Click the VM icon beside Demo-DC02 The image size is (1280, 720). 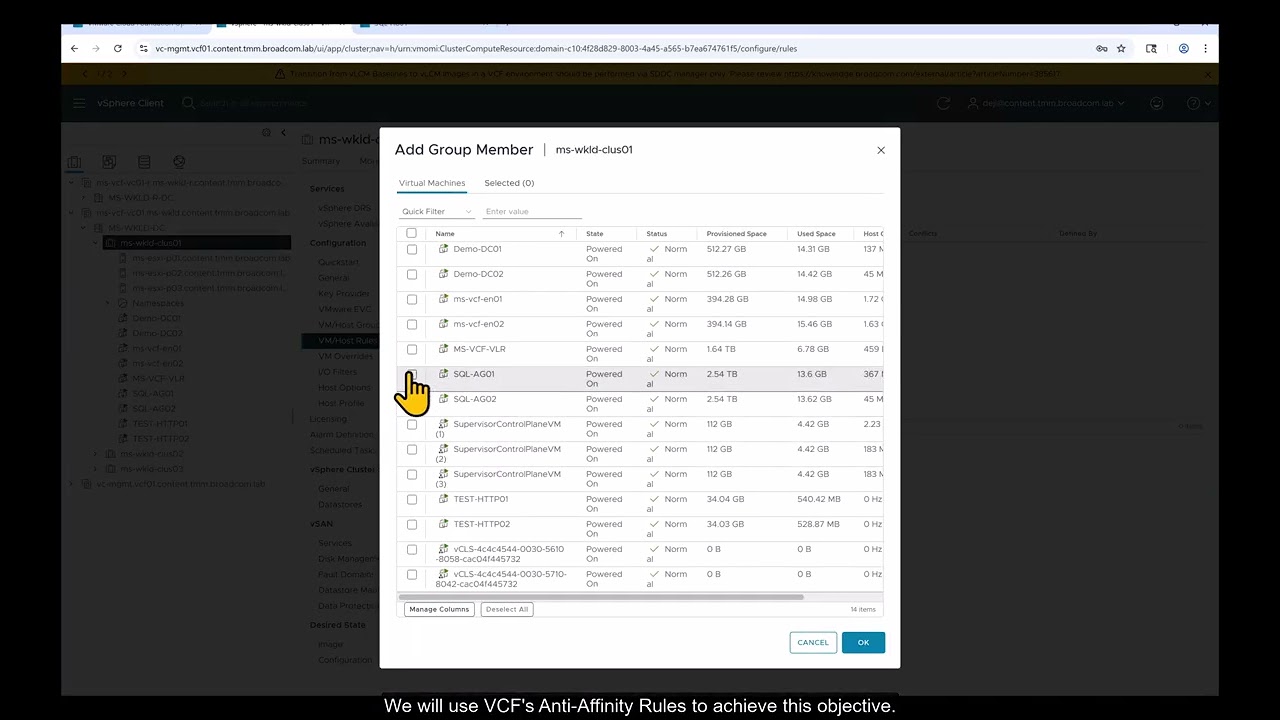(444, 274)
